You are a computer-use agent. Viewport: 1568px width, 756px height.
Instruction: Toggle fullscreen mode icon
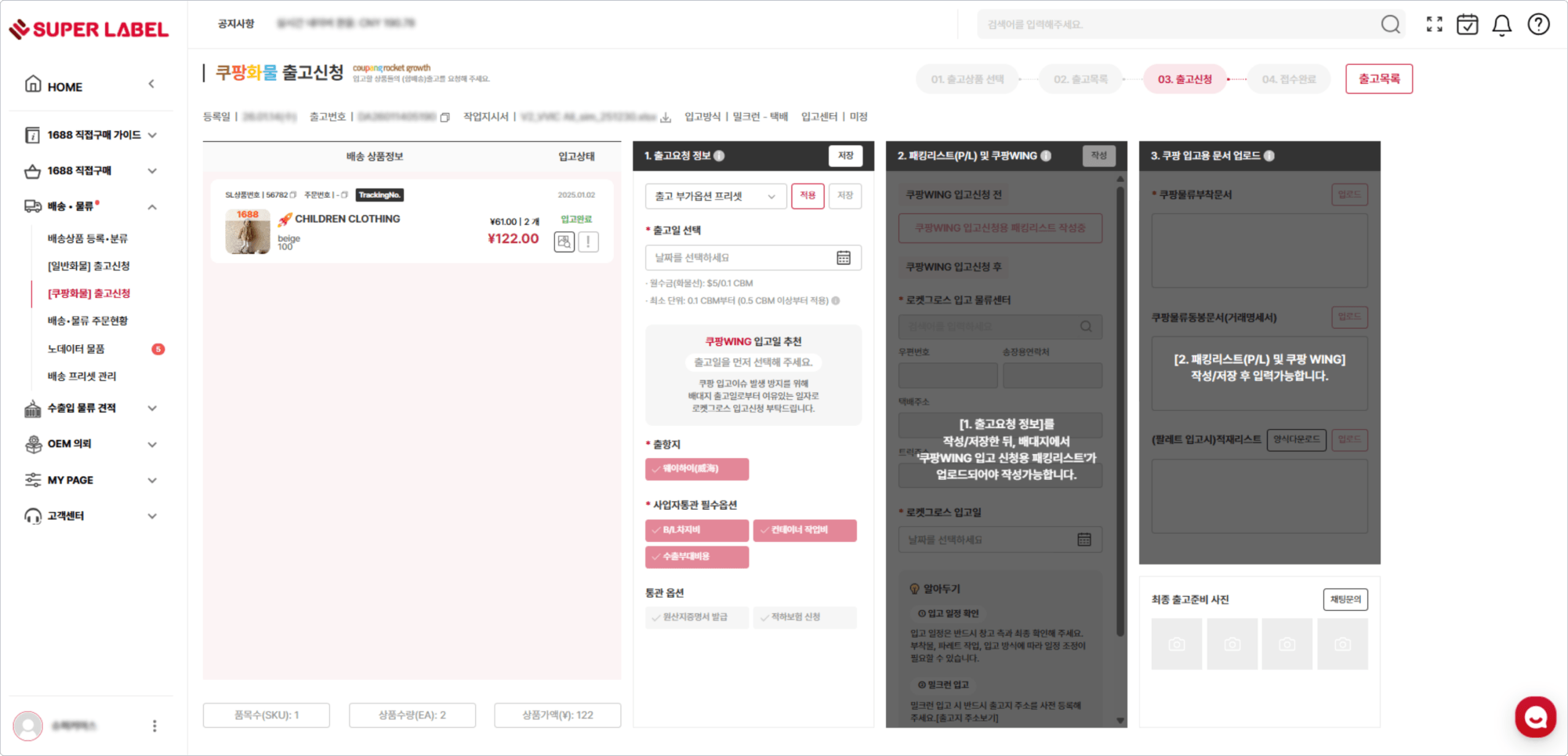tap(1434, 25)
